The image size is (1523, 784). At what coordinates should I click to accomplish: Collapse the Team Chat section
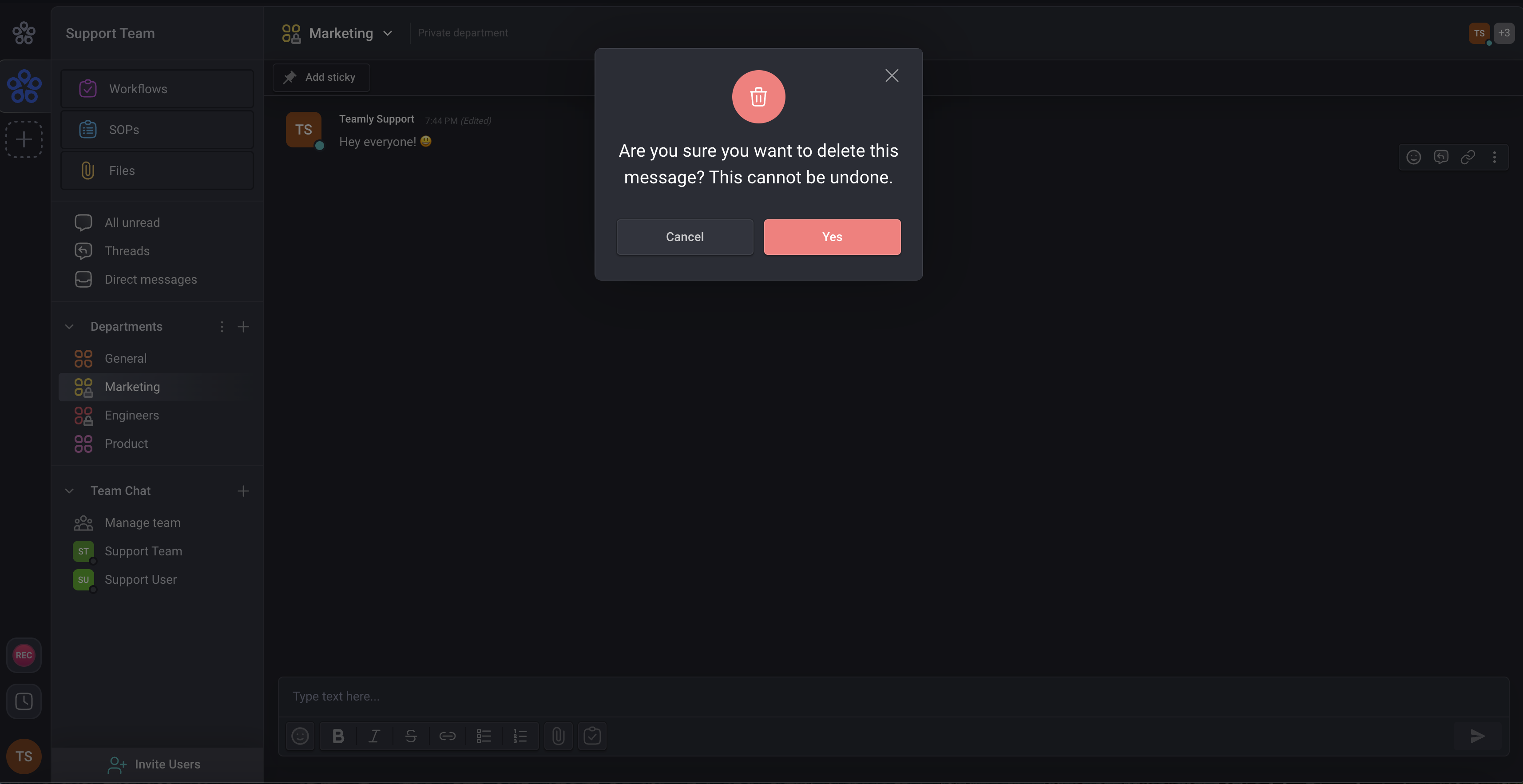pos(69,491)
